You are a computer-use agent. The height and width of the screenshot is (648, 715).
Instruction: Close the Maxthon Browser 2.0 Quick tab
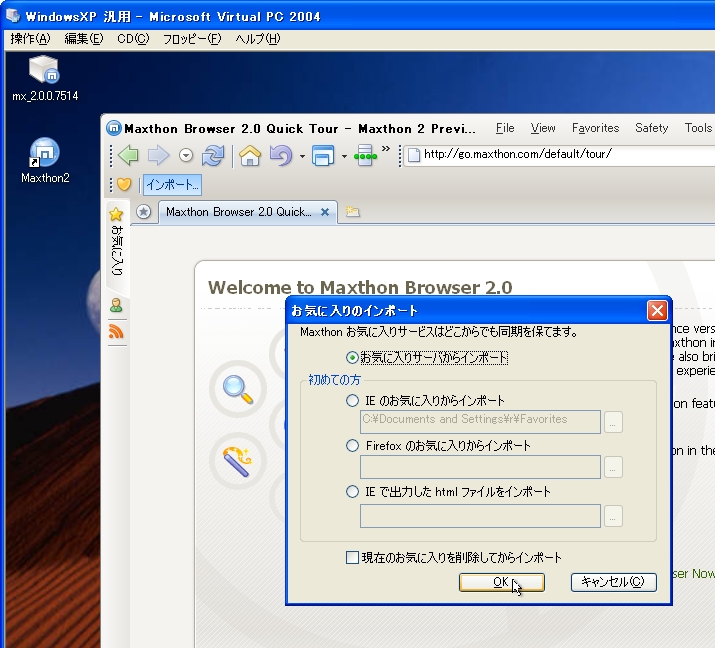325,212
